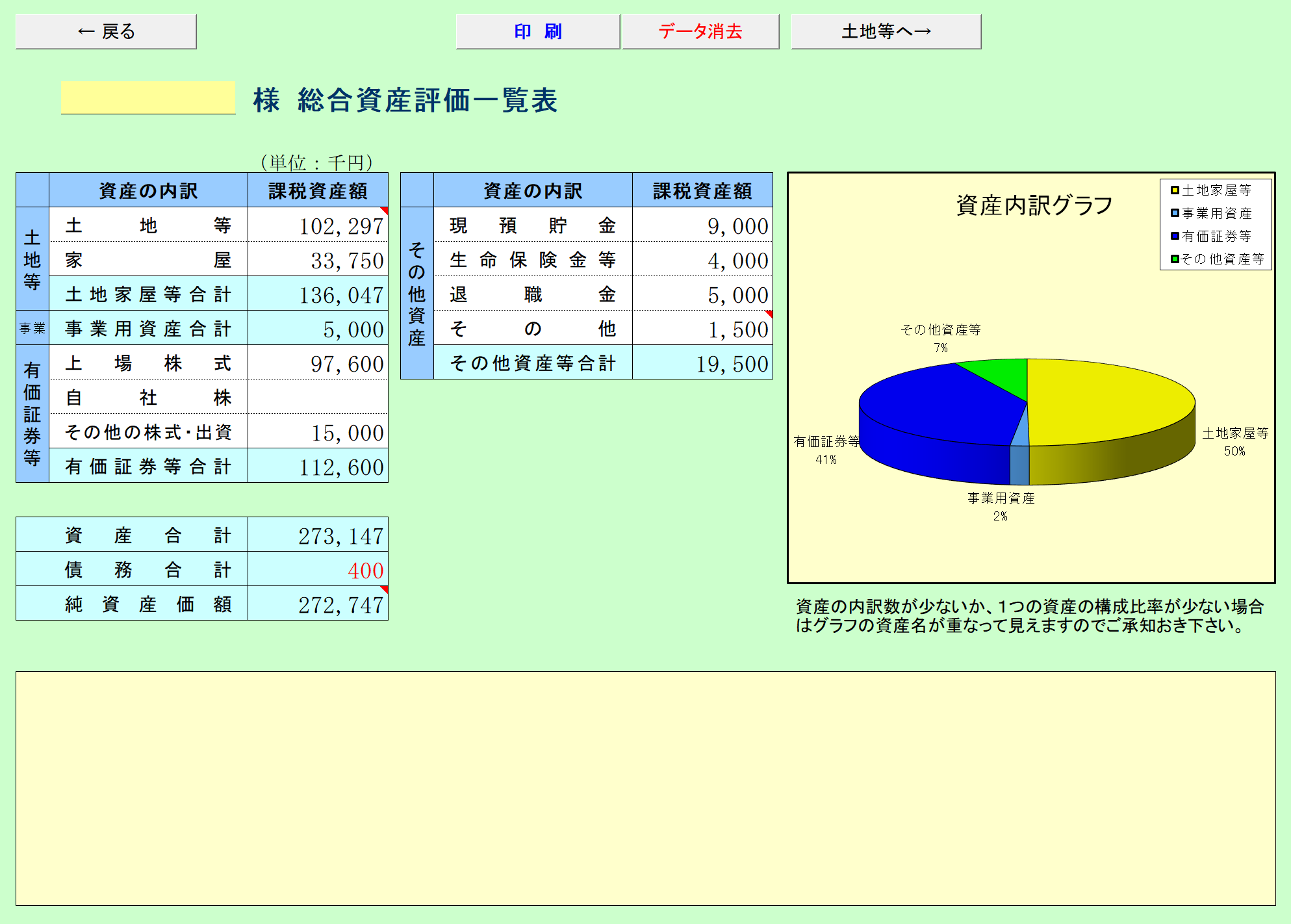Image resolution: width=1291 pixels, height=924 pixels.
Task: Click the 自社株 row label
Action: pos(148,397)
